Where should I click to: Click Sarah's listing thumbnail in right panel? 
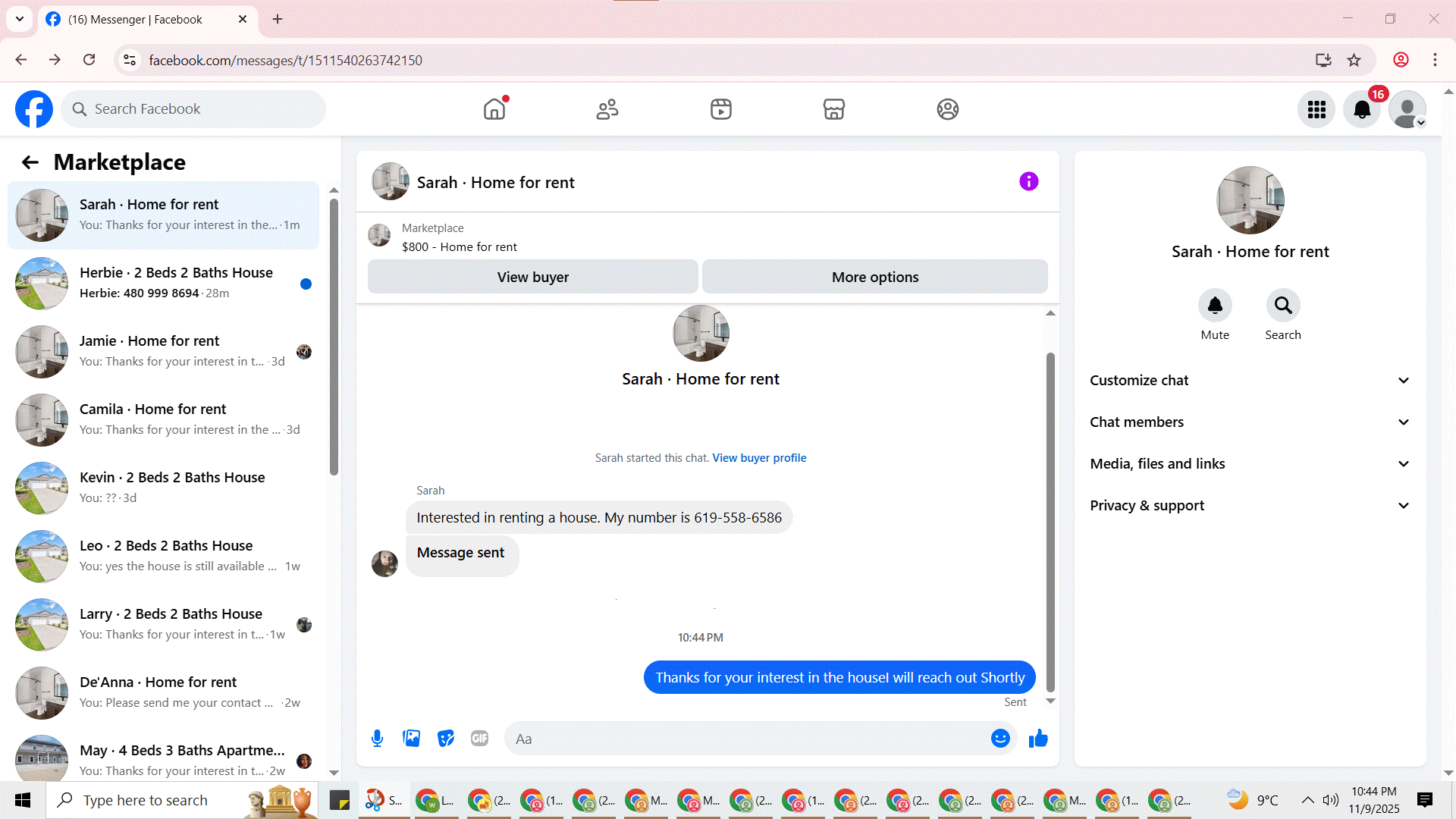click(1250, 200)
